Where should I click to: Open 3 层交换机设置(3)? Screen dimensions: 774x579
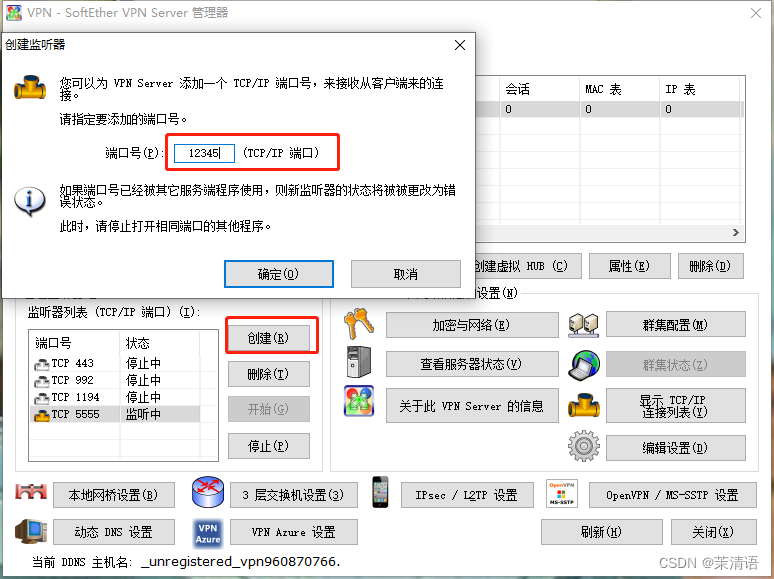click(294, 495)
